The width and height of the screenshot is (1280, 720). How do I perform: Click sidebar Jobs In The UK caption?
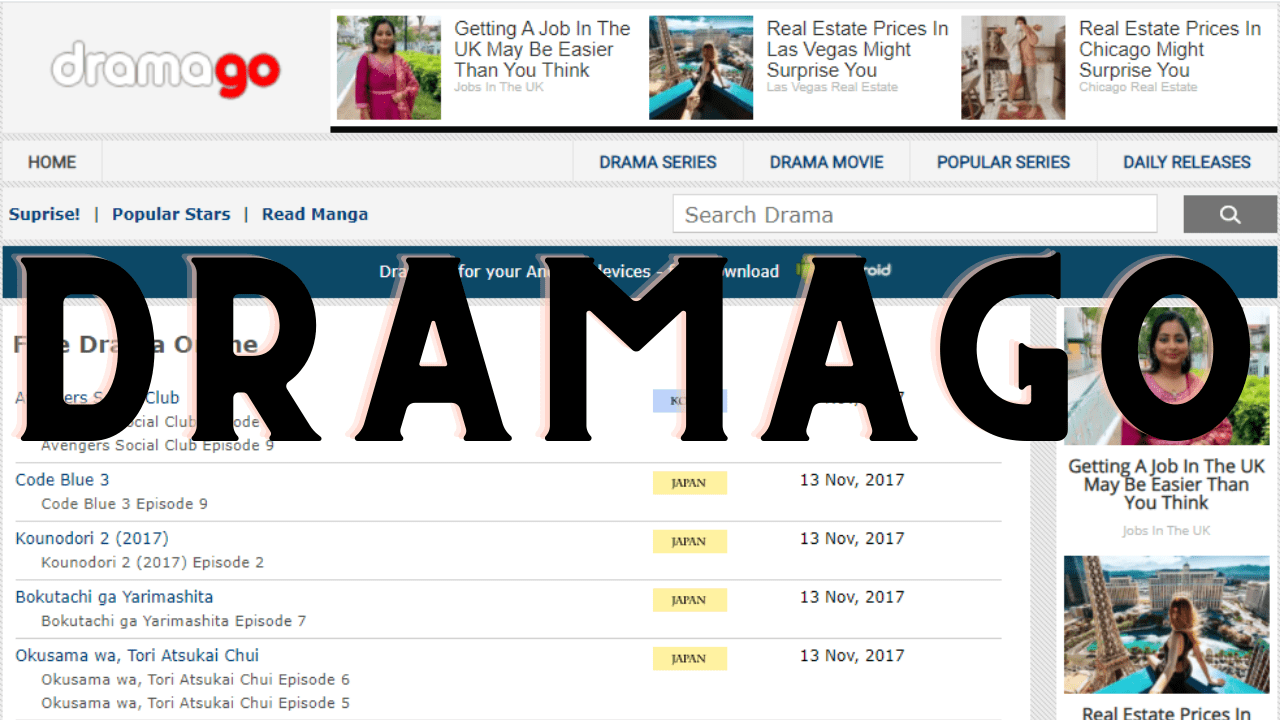tap(1166, 531)
